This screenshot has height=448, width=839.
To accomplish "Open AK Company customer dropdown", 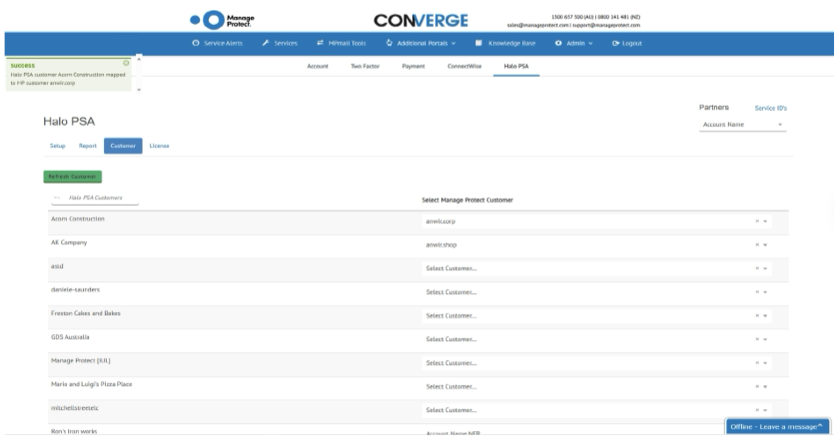I will tap(765, 245).
